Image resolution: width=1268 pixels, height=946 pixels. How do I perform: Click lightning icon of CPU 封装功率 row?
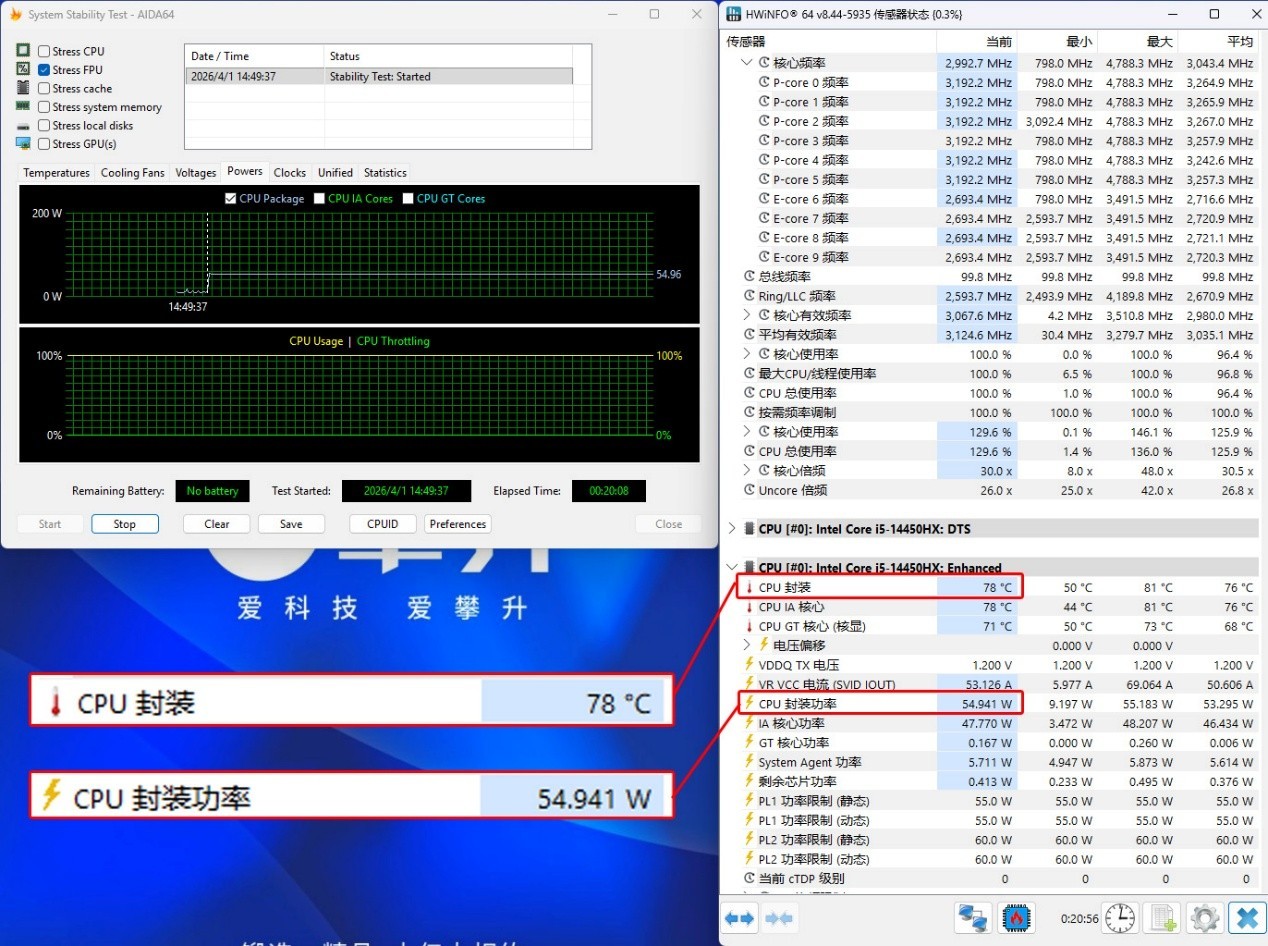click(x=749, y=703)
